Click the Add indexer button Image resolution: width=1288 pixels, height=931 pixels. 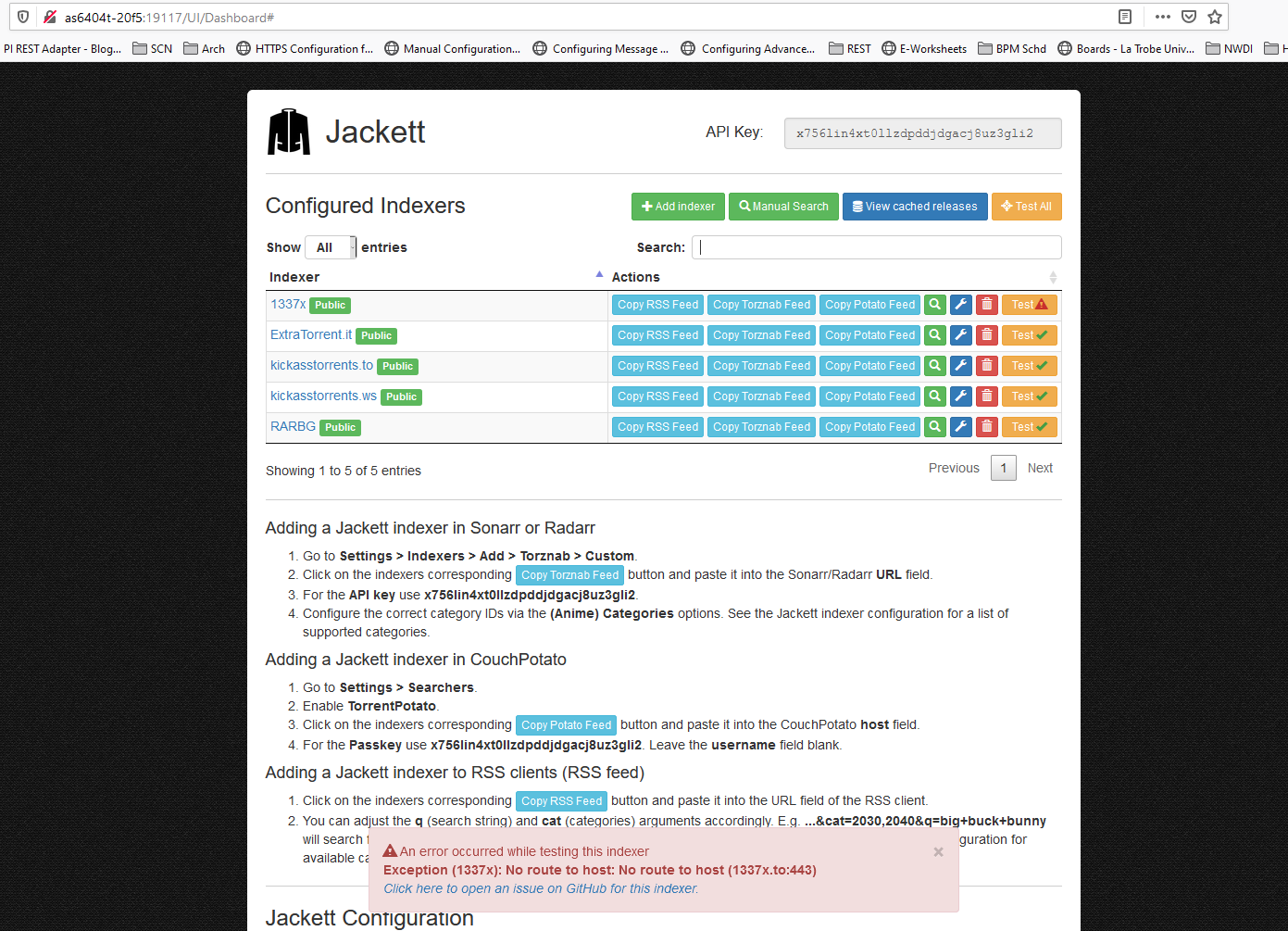[678, 207]
